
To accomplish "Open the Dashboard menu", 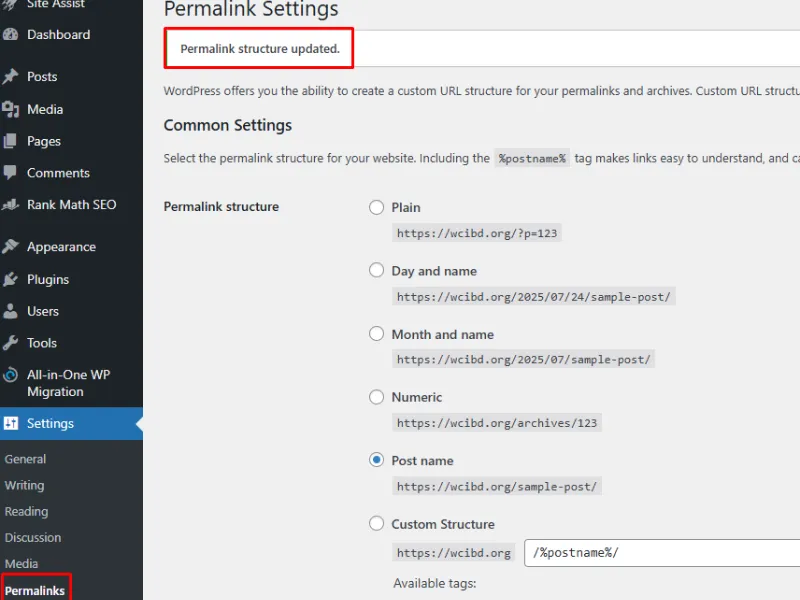I will [59, 35].
